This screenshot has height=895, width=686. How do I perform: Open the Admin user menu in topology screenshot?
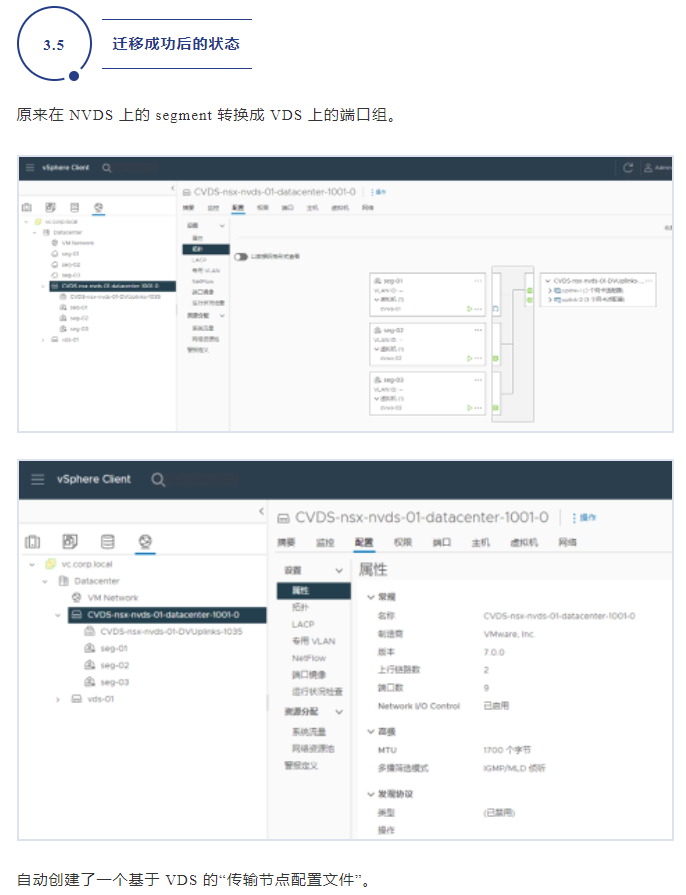point(657,168)
